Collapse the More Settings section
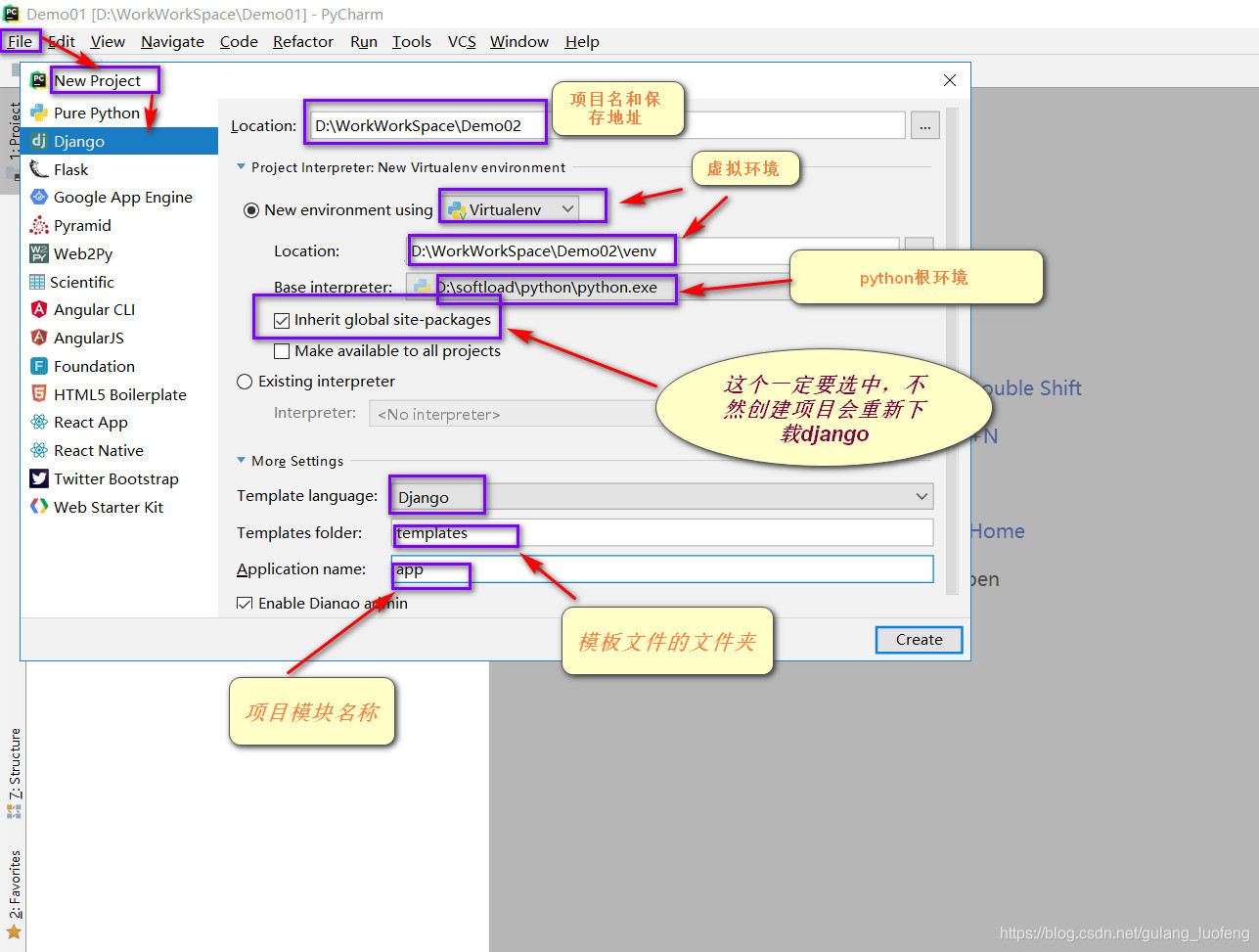This screenshot has width=1259, height=952. click(x=242, y=461)
